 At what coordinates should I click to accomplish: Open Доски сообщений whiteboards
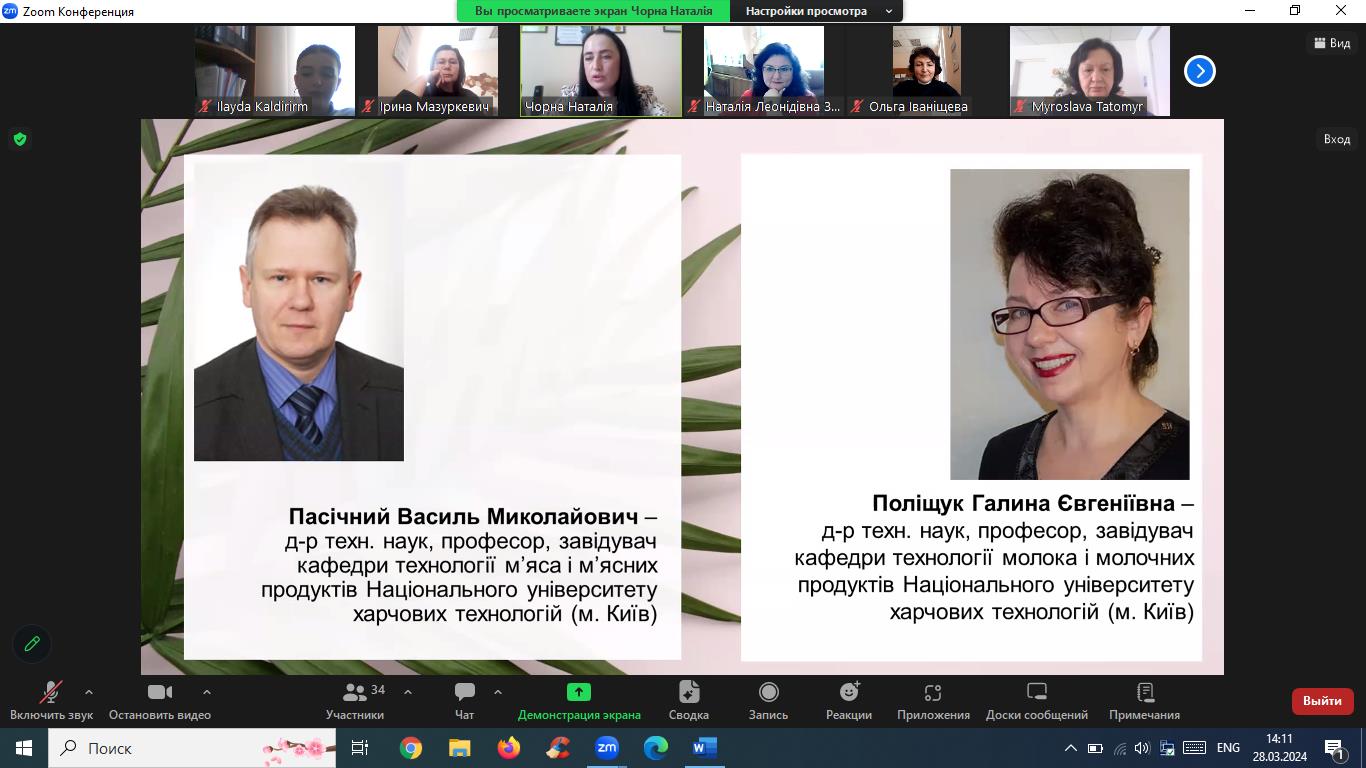(1036, 692)
